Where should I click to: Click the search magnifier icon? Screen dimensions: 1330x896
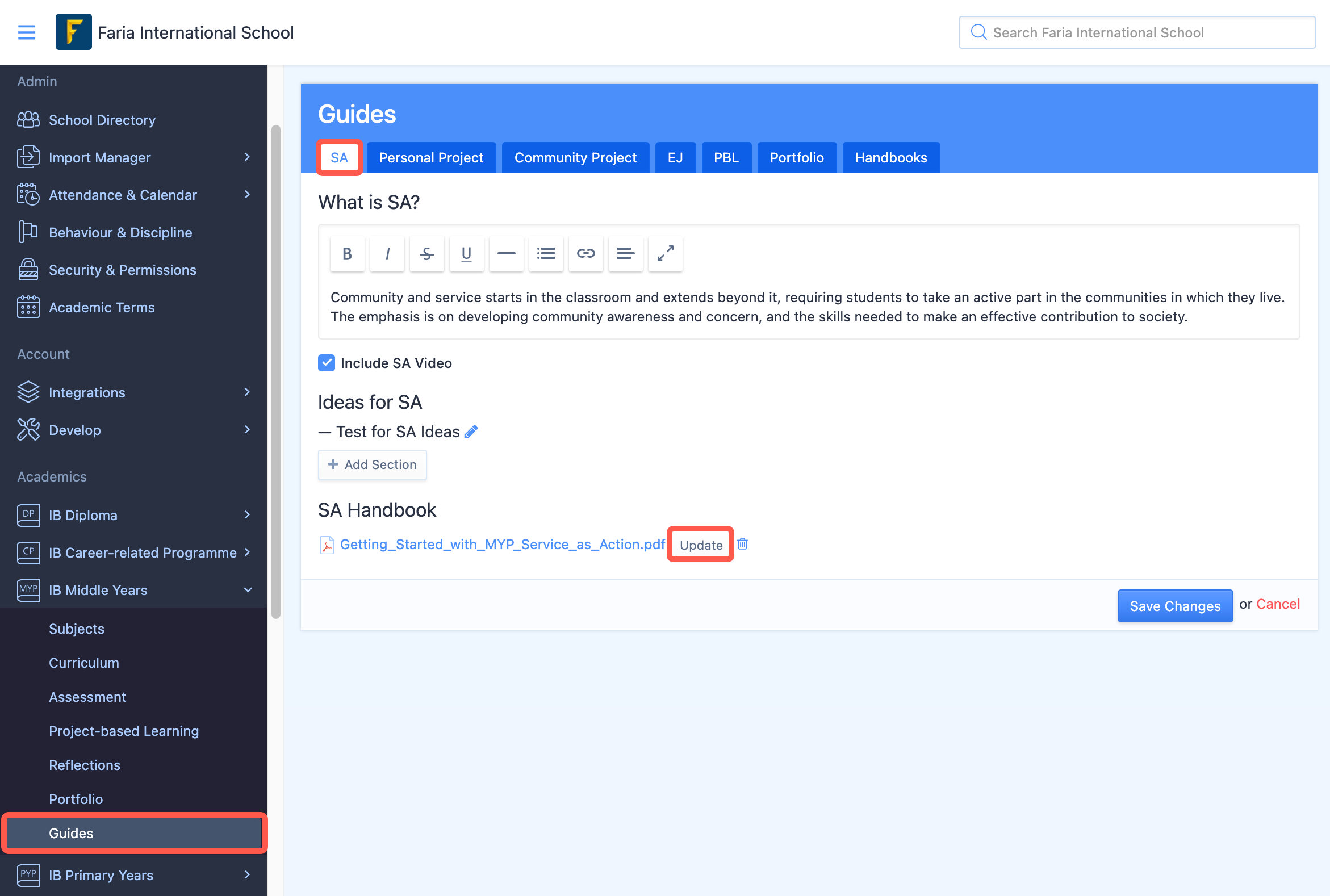click(978, 32)
